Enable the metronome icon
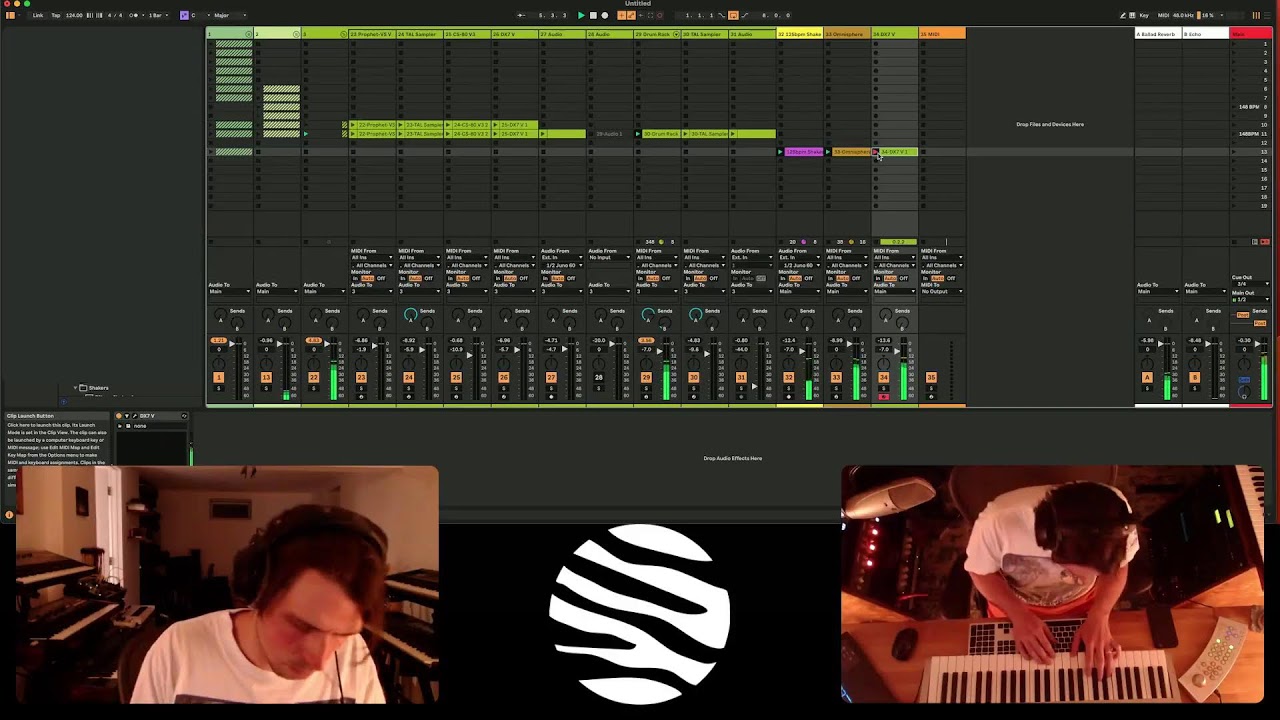Image resolution: width=1280 pixels, height=720 pixels. point(131,15)
